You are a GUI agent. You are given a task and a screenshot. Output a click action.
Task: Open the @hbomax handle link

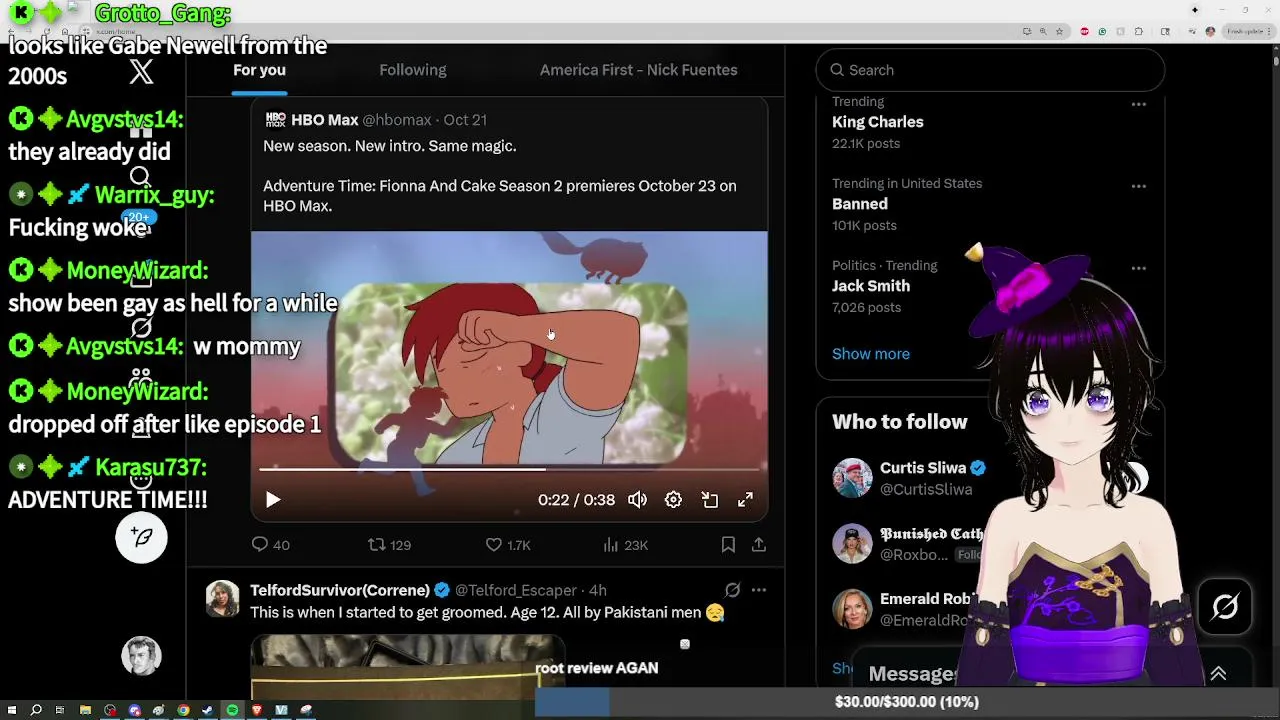click(x=397, y=120)
